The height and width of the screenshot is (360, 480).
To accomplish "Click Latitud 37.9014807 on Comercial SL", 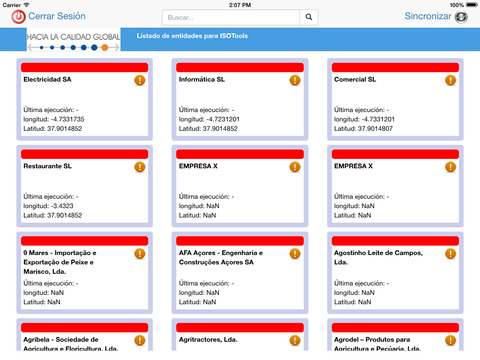I will [x=363, y=129].
